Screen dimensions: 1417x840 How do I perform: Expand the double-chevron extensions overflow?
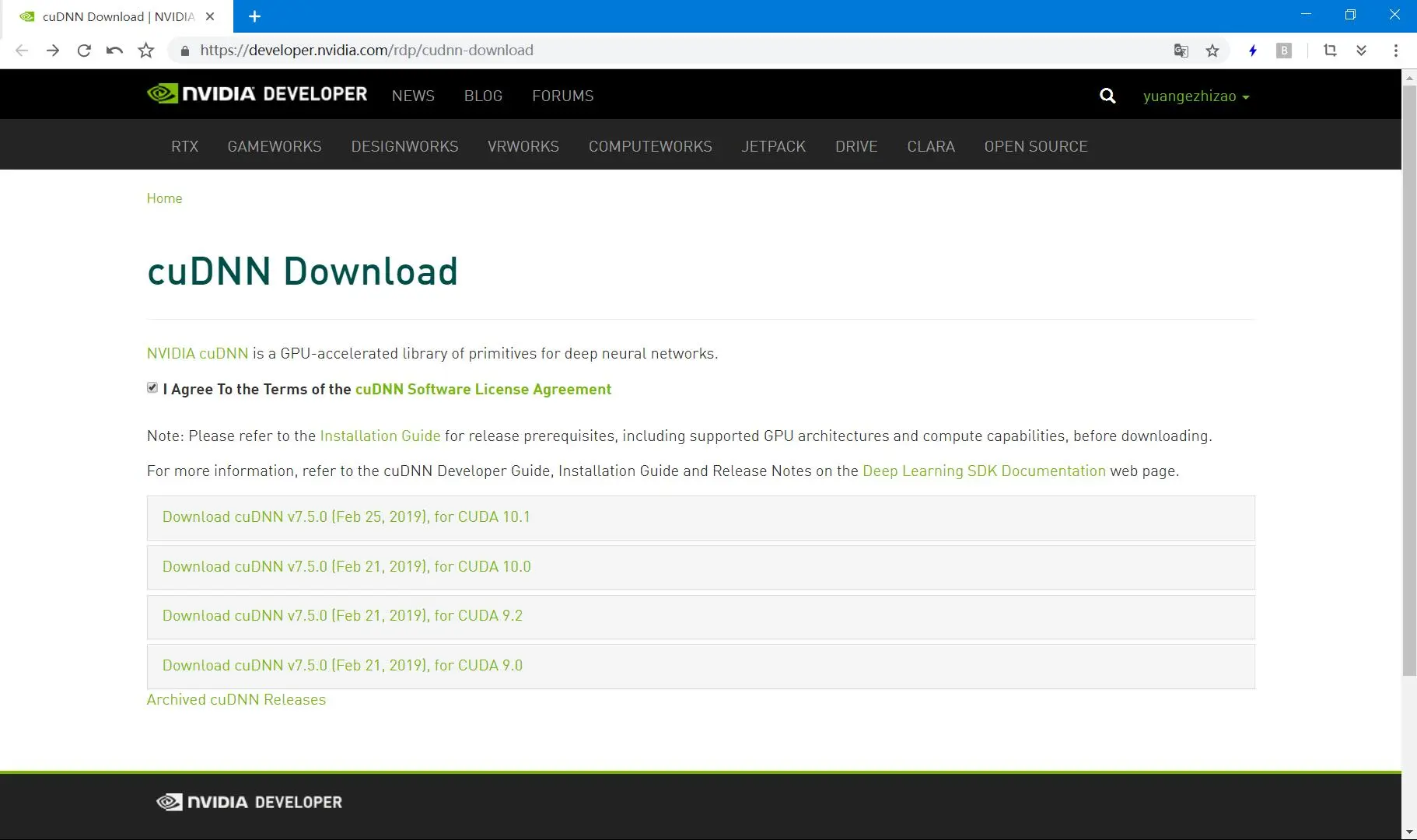point(1362,51)
